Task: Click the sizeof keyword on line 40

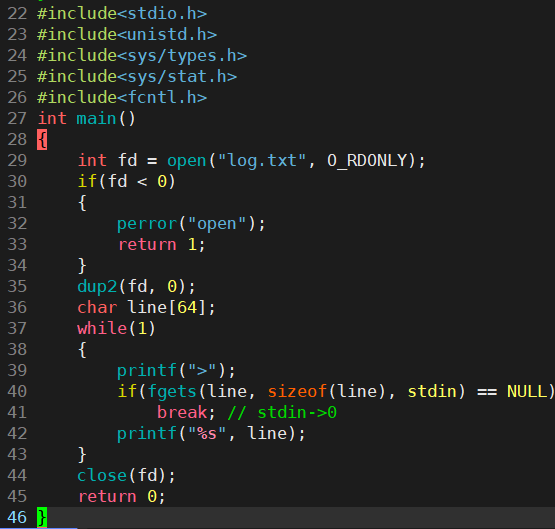Action: click(297, 392)
